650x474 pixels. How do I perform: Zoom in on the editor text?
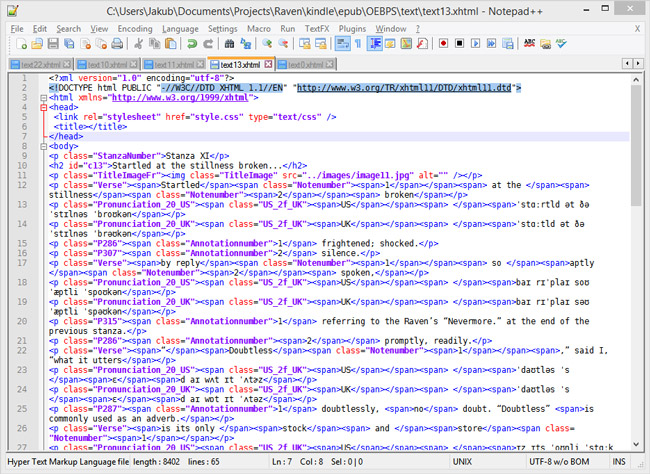(267, 44)
